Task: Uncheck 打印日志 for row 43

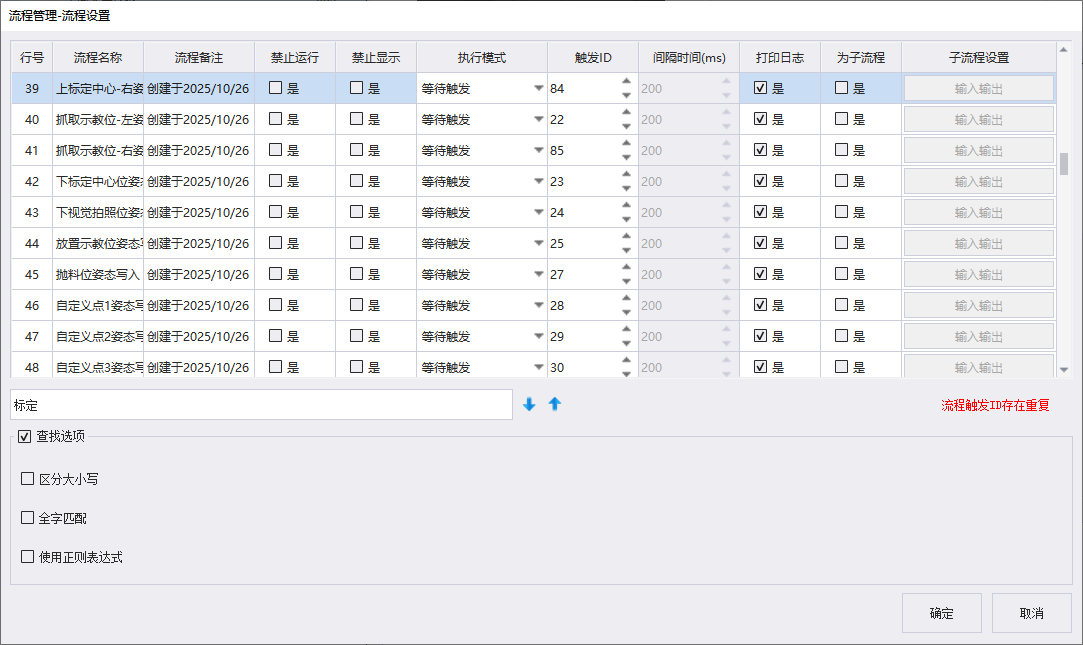Action: (x=760, y=212)
